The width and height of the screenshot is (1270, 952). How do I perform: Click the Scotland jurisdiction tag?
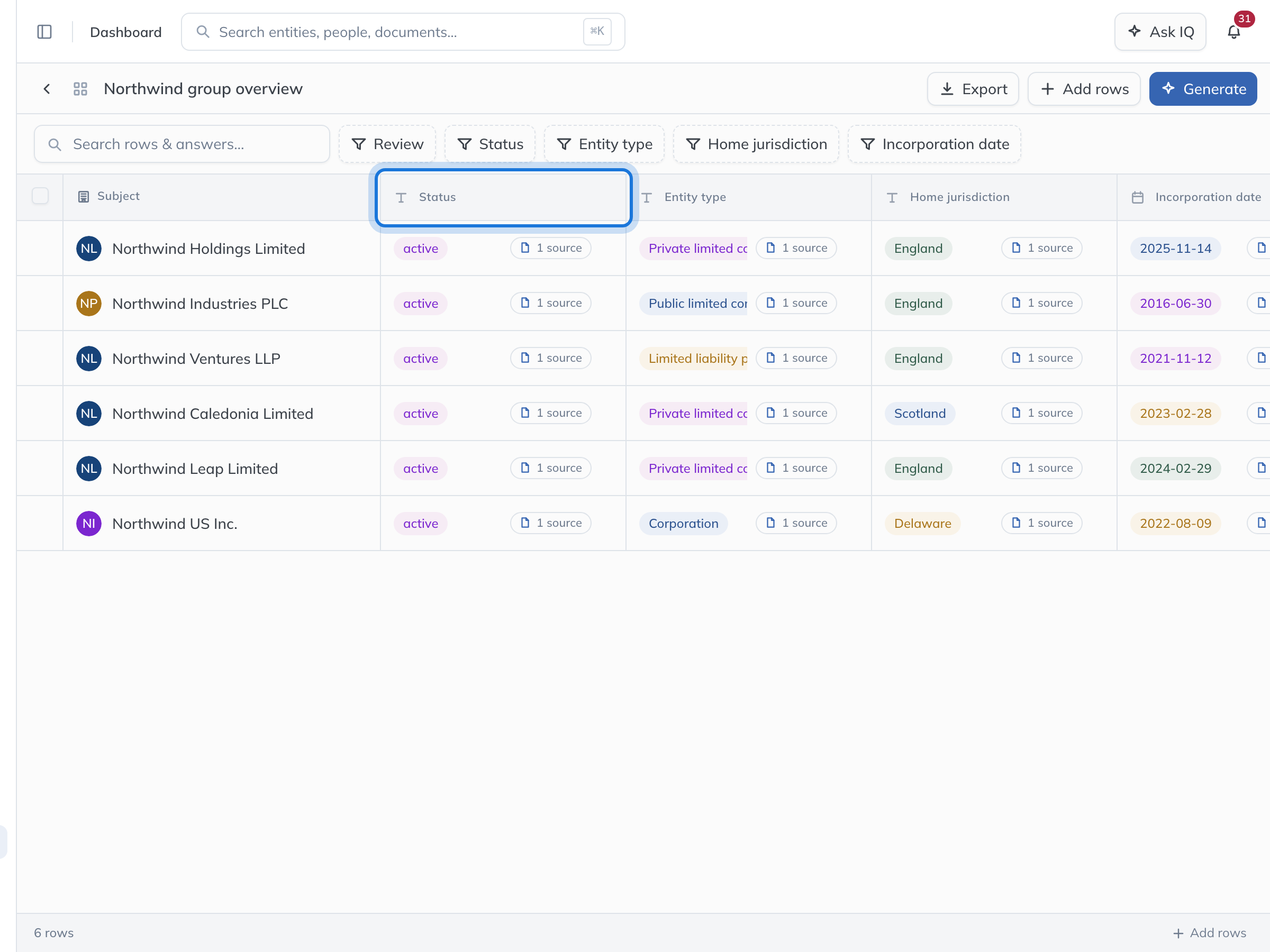(x=920, y=414)
